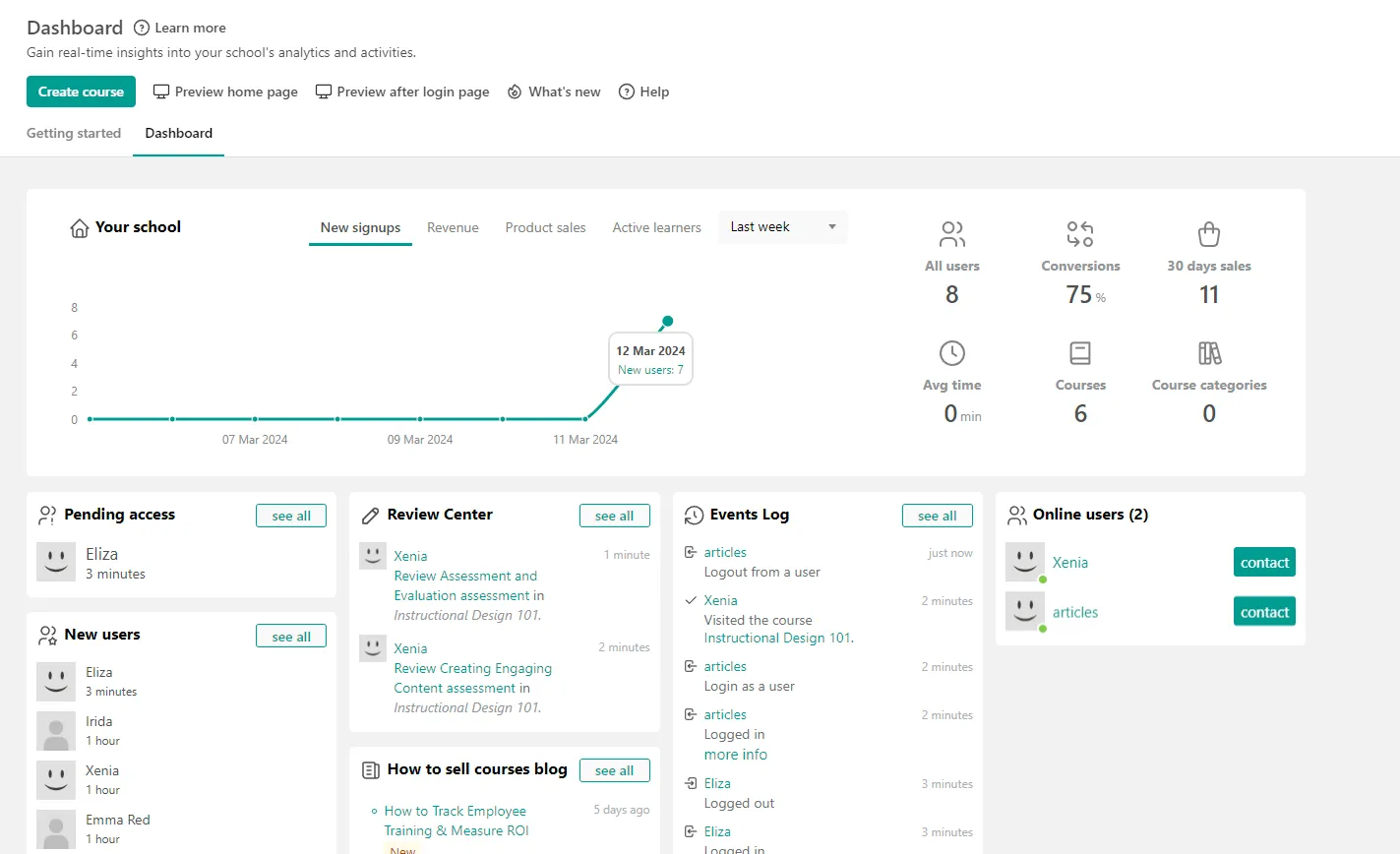Click the All users icon

click(951, 234)
